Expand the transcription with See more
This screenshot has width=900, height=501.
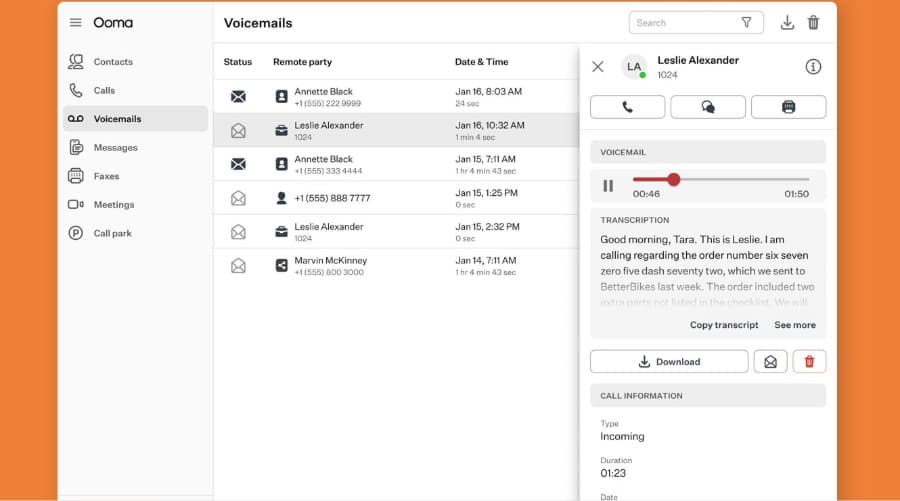795,325
